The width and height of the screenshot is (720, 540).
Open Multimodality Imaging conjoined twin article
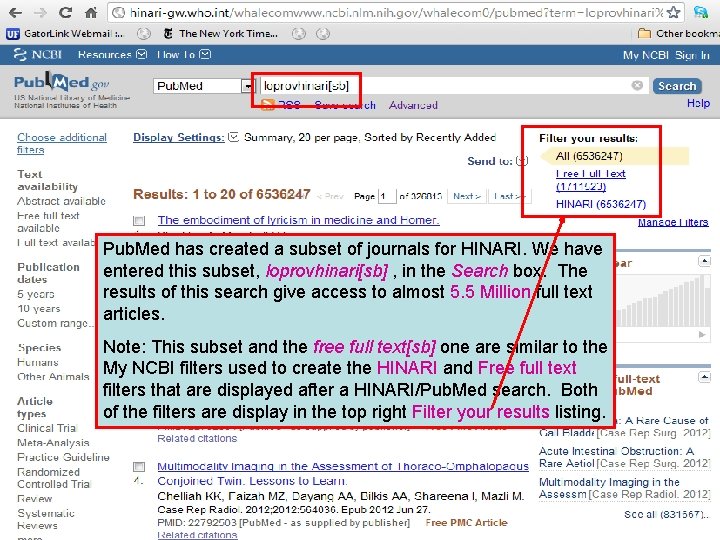click(343, 473)
